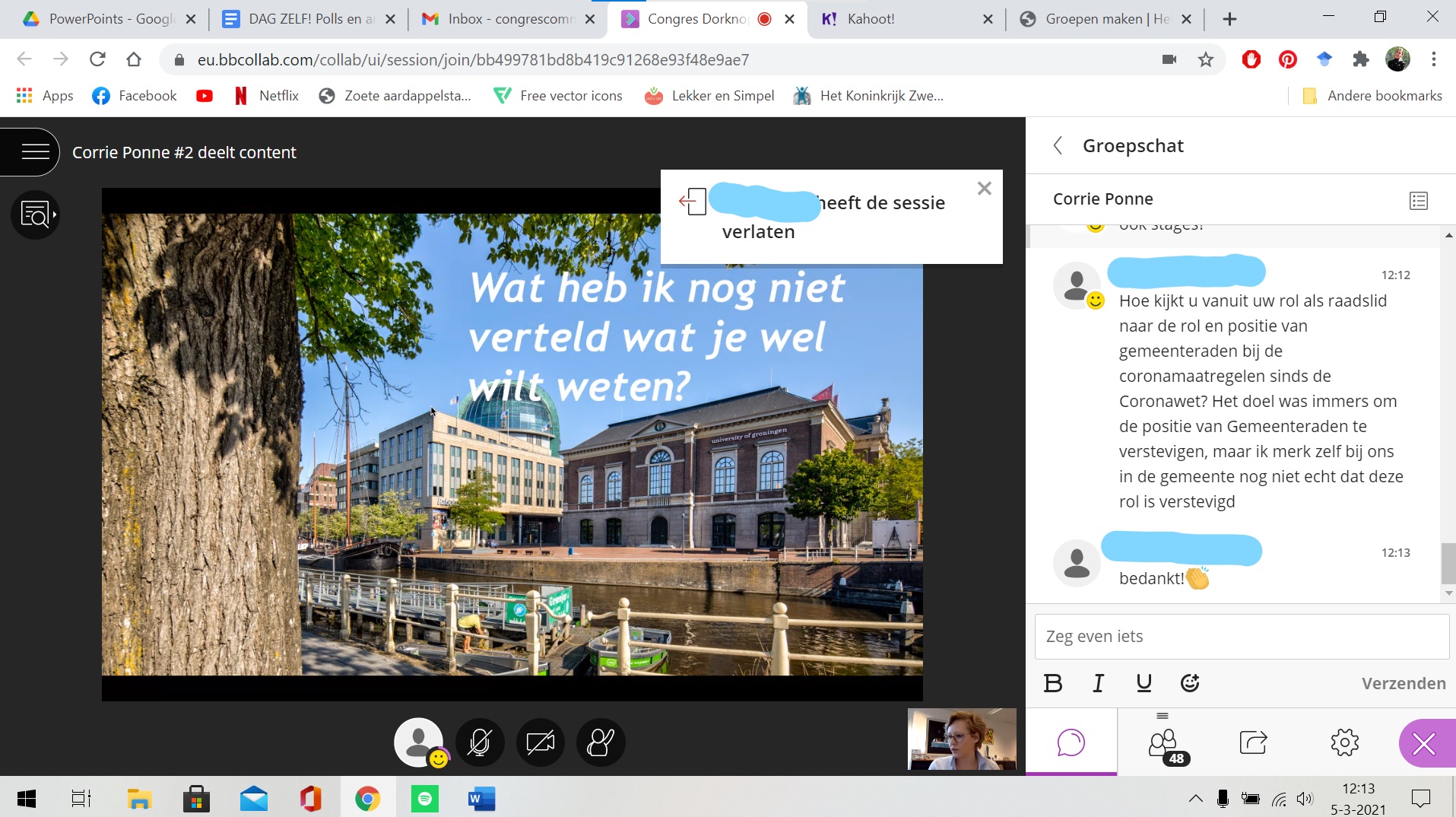Image resolution: width=1456 pixels, height=817 pixels.
Task: Click the 'Zeg even iets' message field
Action: pos(1241,636)
